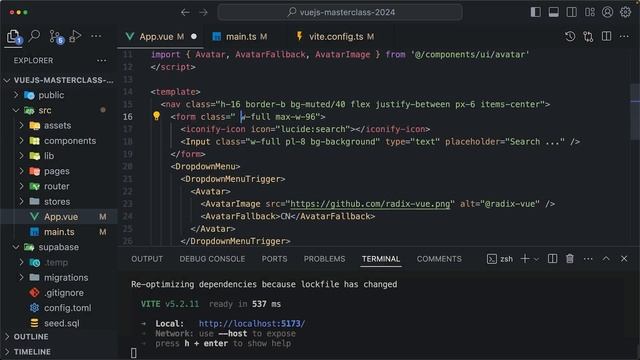Kill terminal with trash icon
This screenshot has width=640, height=360.
(570, 259)
